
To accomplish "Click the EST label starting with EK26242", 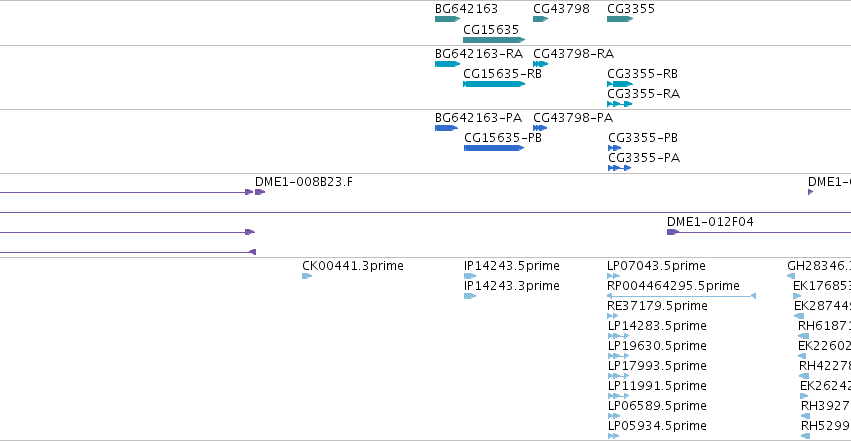I will (825, 386).
